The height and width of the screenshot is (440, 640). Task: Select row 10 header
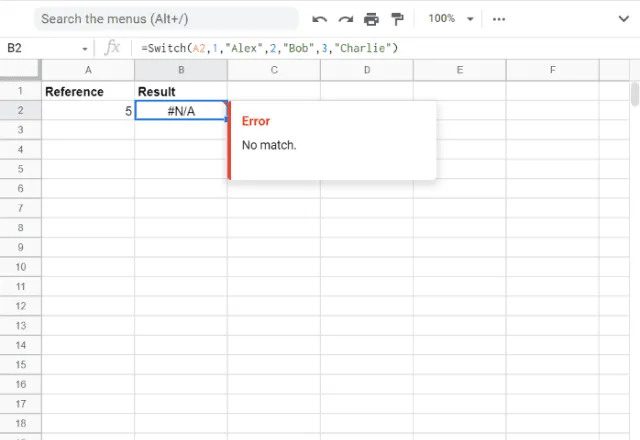(x=20, y=267)
